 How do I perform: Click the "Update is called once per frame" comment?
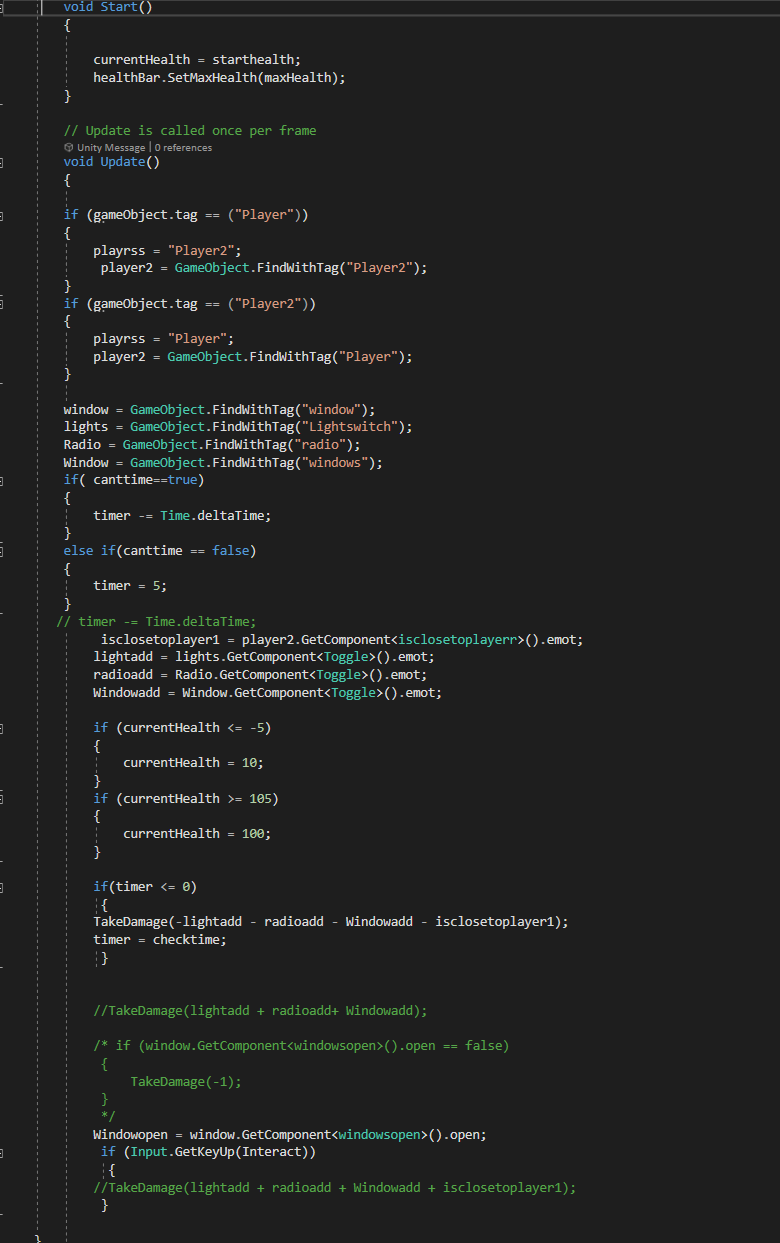(200, 130)
